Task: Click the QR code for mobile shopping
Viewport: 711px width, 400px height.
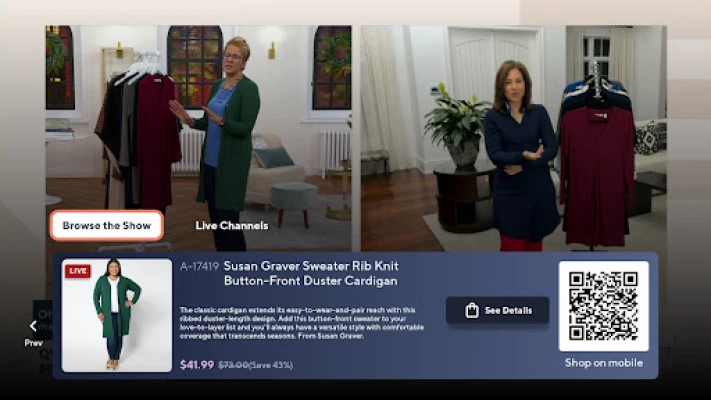Action: pyautogui.click(x=604, y=306)
